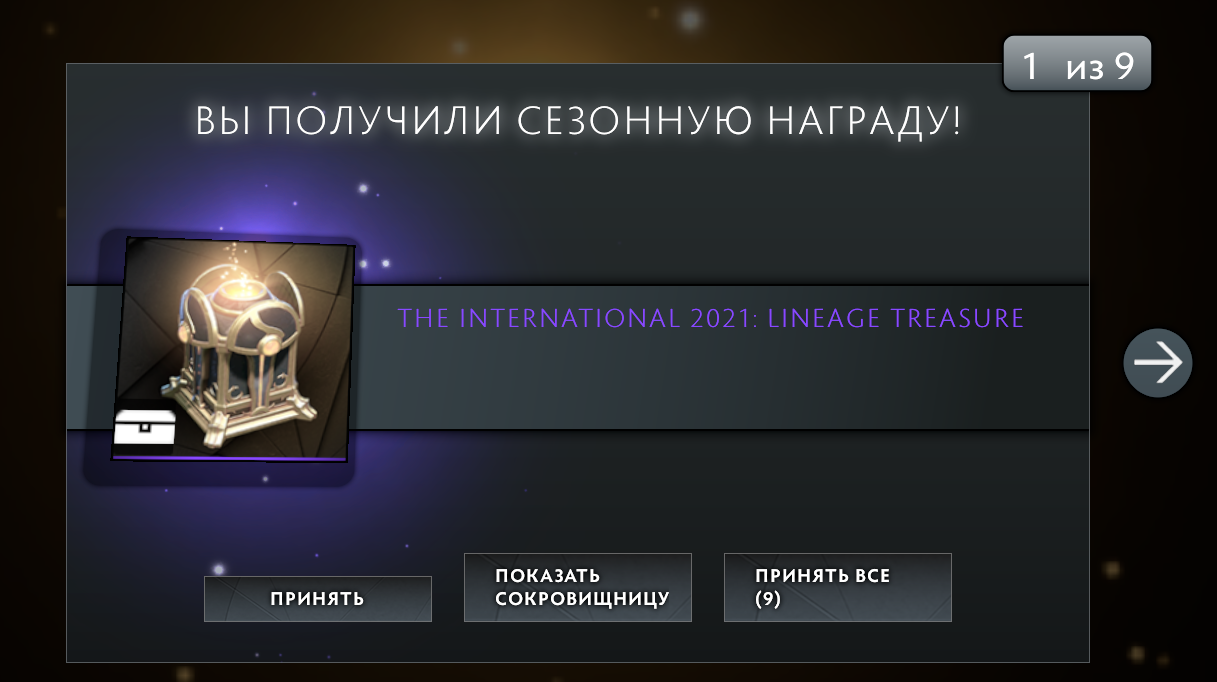The height and width of the screenshot is (682, 1217).
Task: Click the ВЫ ПОЛУЧИЛИ СЕЗОННУЮ НАГРАДУ heading
Action: 578,122
